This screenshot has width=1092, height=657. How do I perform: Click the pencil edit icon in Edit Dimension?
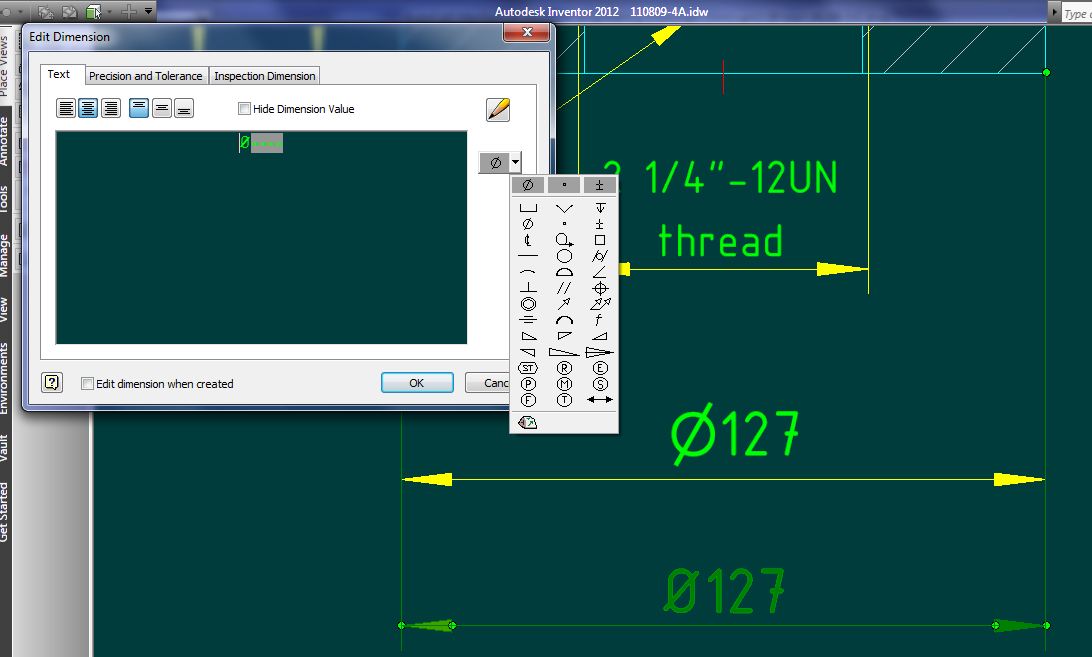(x=498, y=109)
